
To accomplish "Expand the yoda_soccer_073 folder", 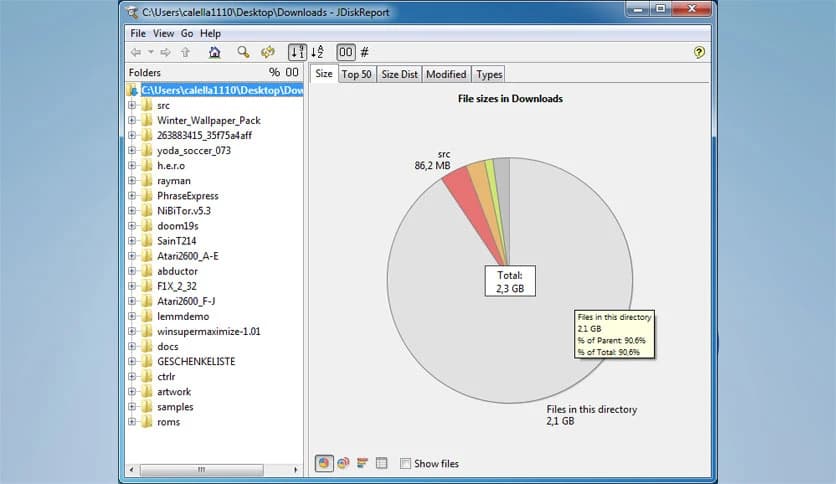I will coord(132,150).
